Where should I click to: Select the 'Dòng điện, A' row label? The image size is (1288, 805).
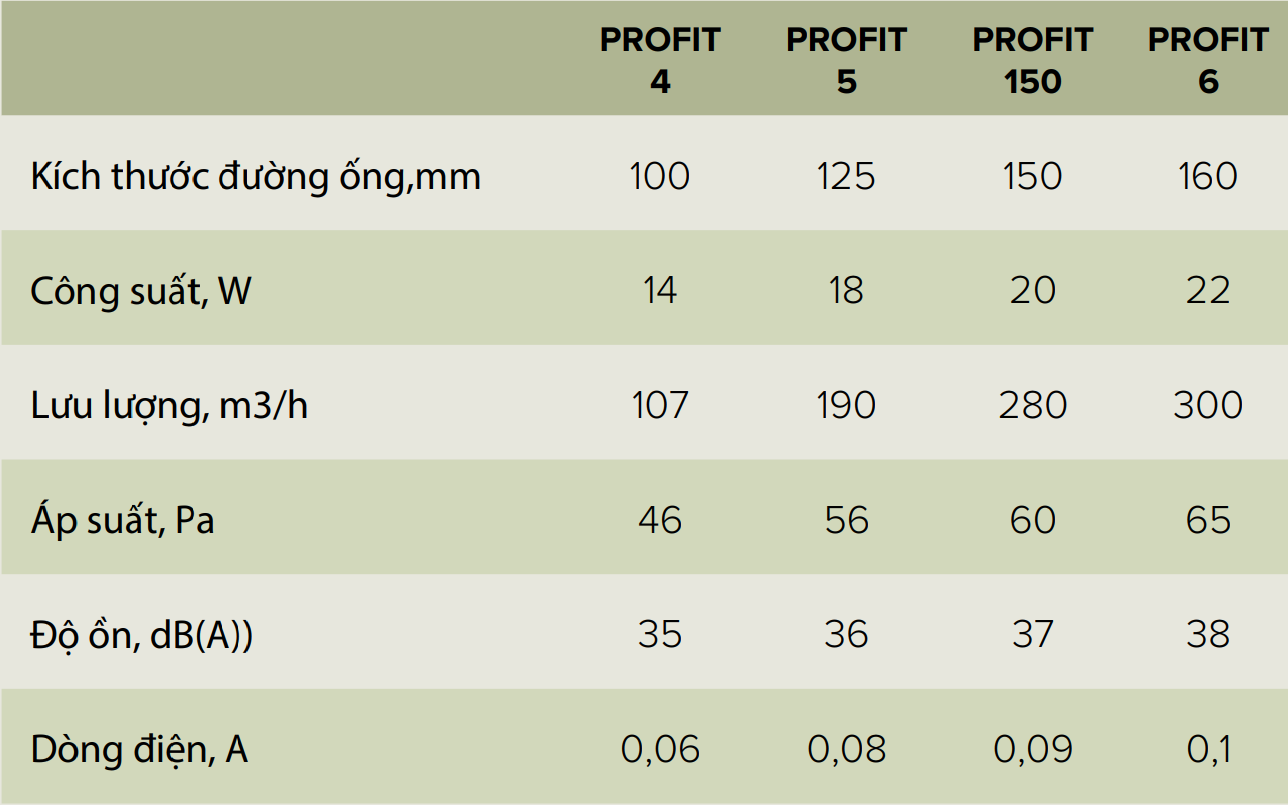(139, 750)
